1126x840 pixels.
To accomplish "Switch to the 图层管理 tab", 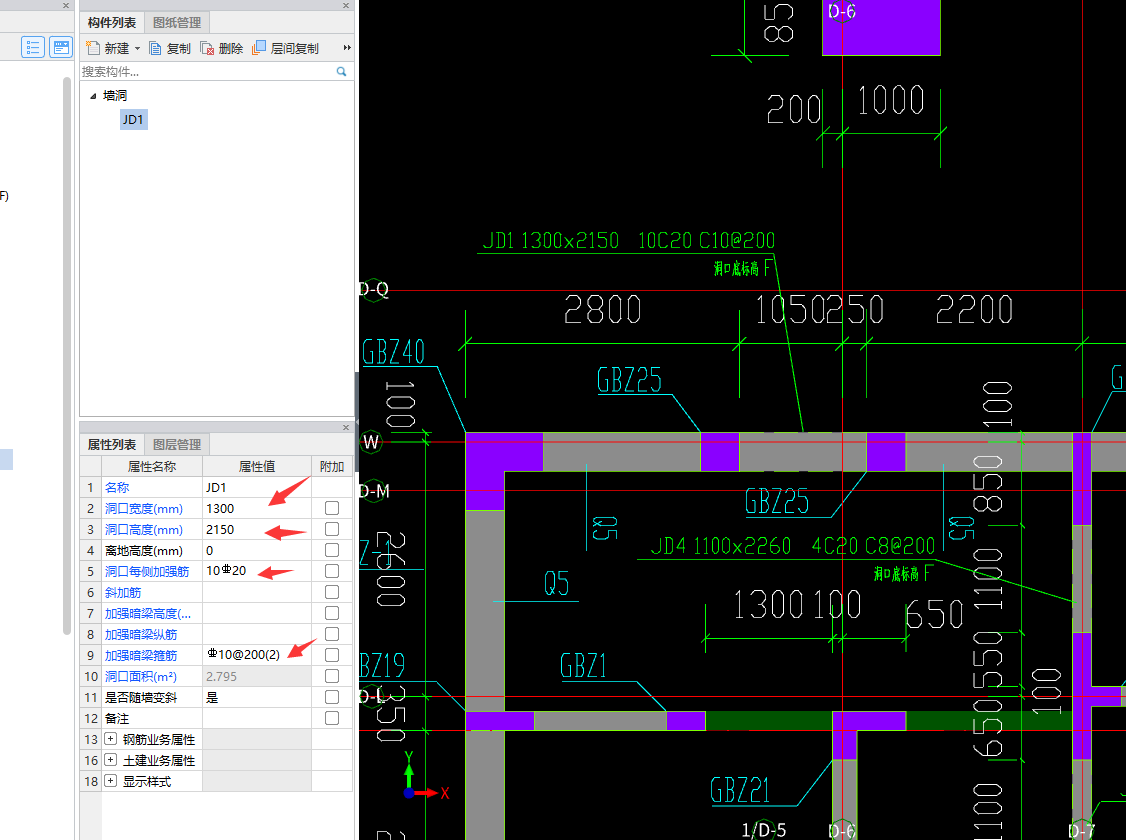I will pyautogui.click(x=177, y=444).
